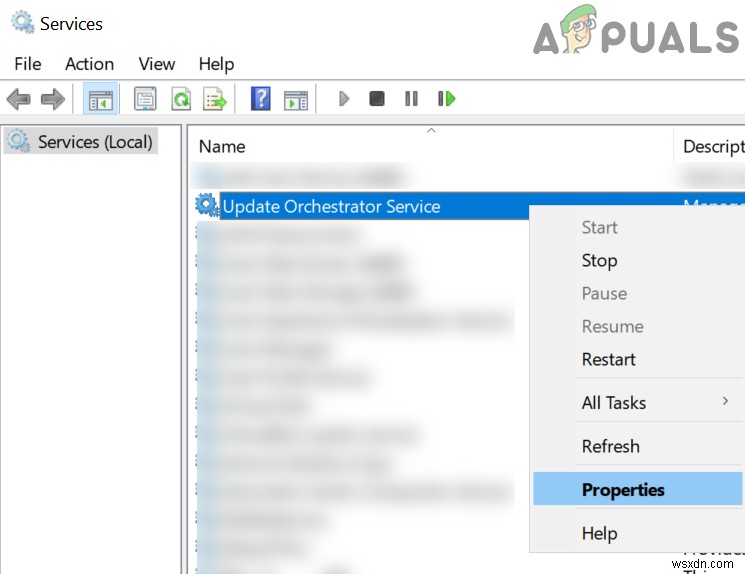Open the blue question mark Help icon
745x574 pixels.
[x=260, y=99]
